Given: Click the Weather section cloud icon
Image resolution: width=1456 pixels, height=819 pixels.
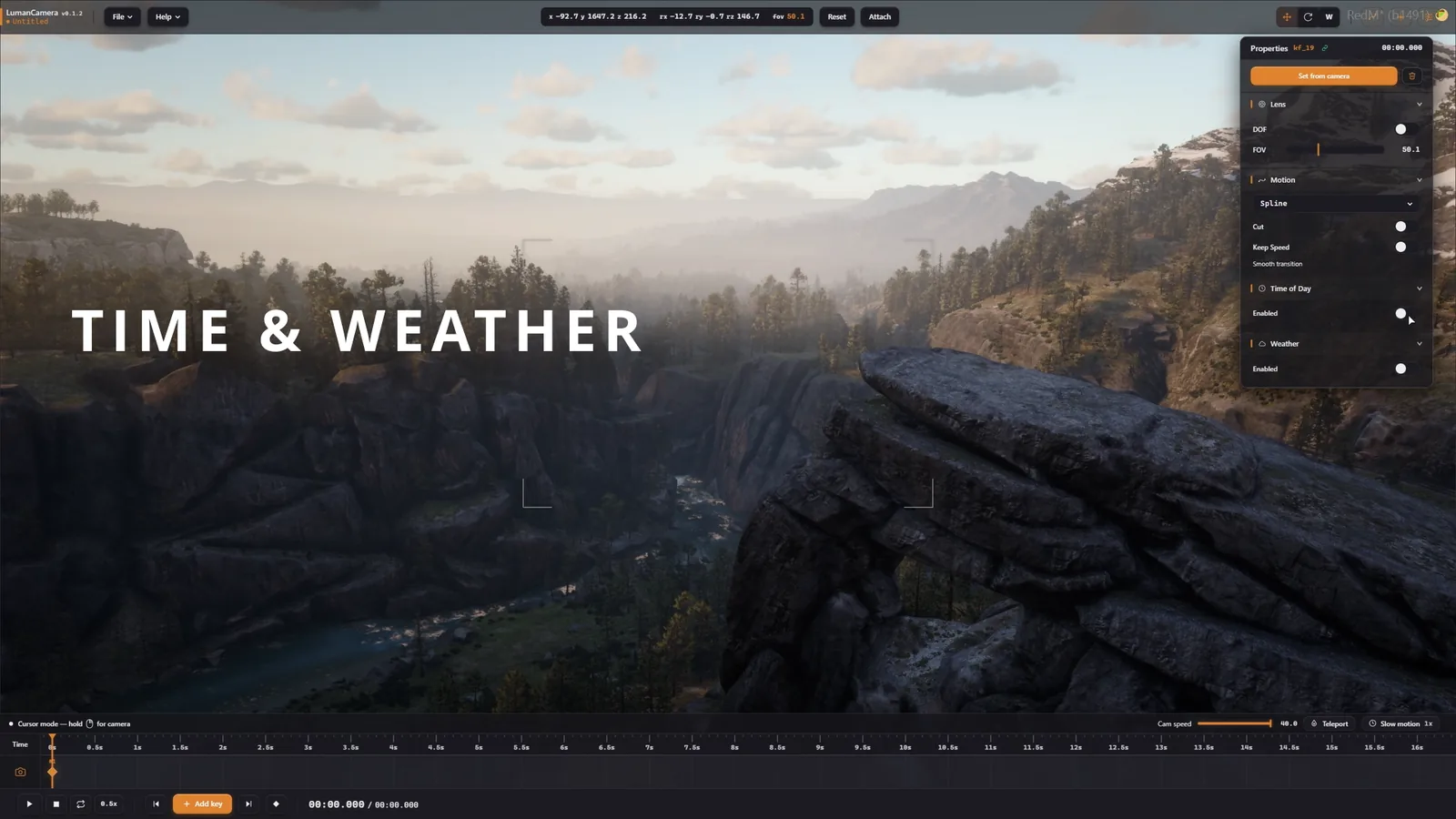Looking at the screenshot, I should (1262, 344).
